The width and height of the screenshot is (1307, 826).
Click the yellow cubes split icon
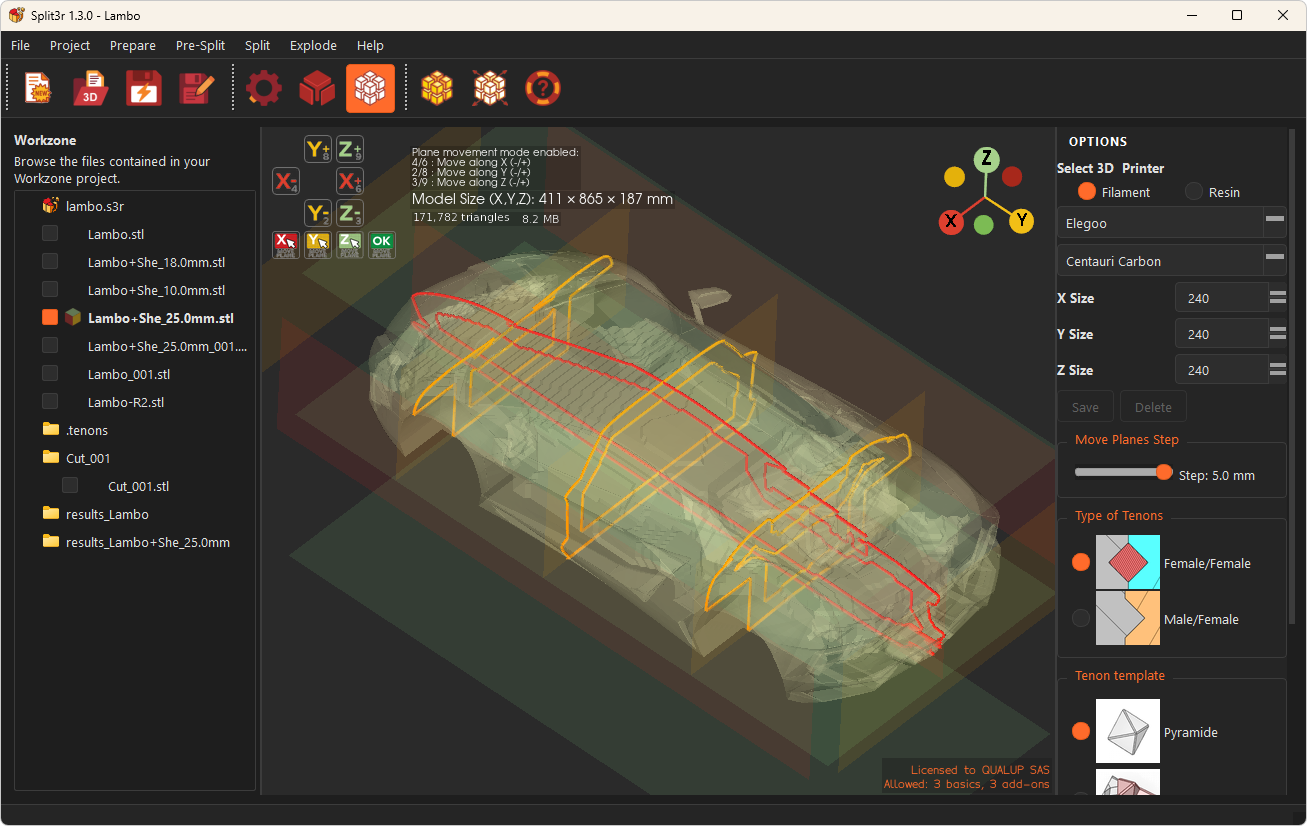[437, 89]
